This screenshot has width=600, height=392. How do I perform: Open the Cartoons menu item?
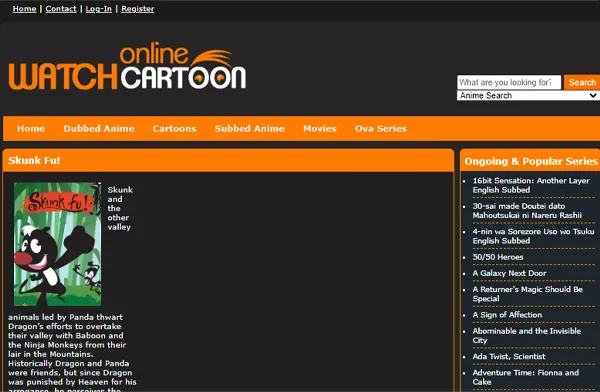(x=174, y=129)
